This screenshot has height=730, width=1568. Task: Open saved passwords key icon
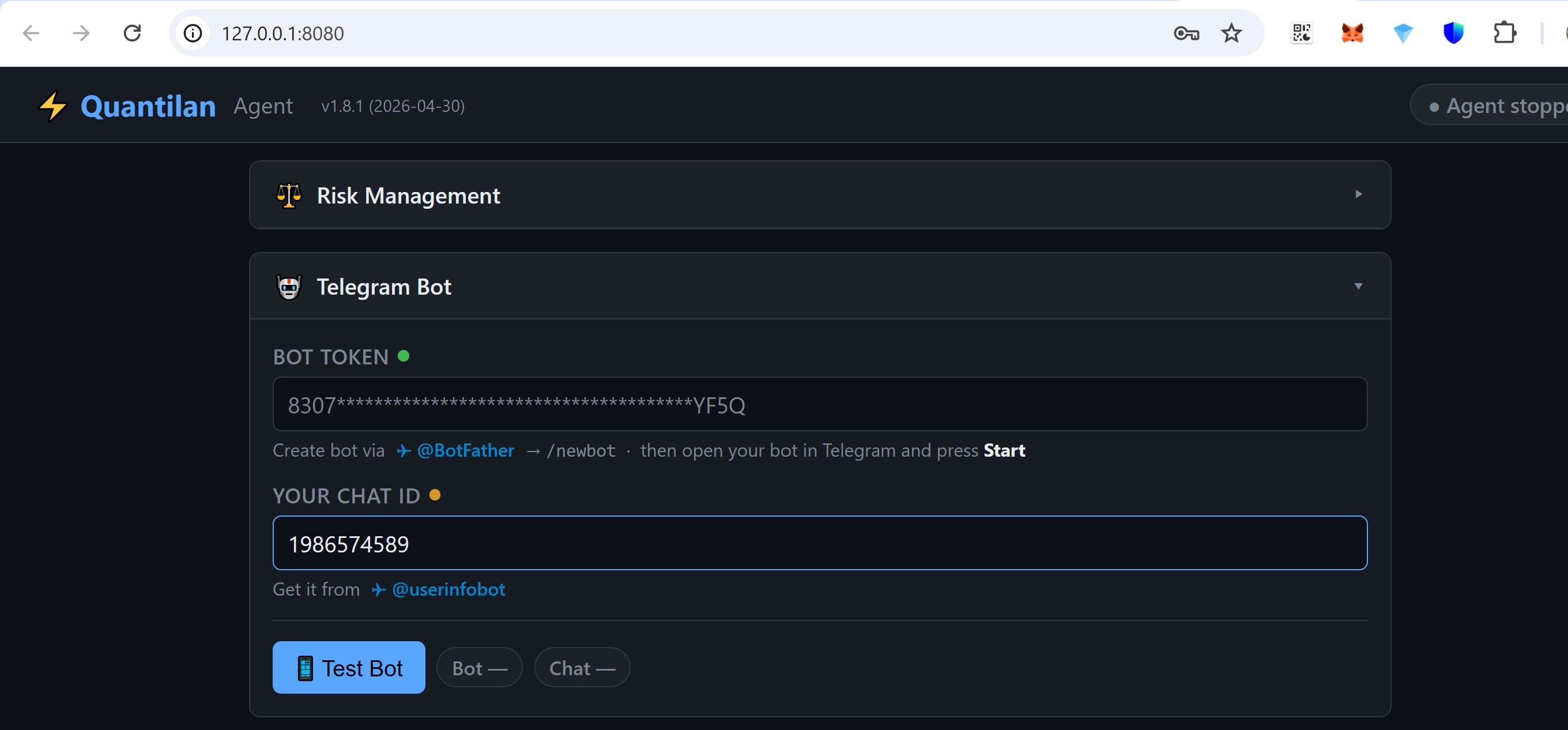(x=1186, y=33)
